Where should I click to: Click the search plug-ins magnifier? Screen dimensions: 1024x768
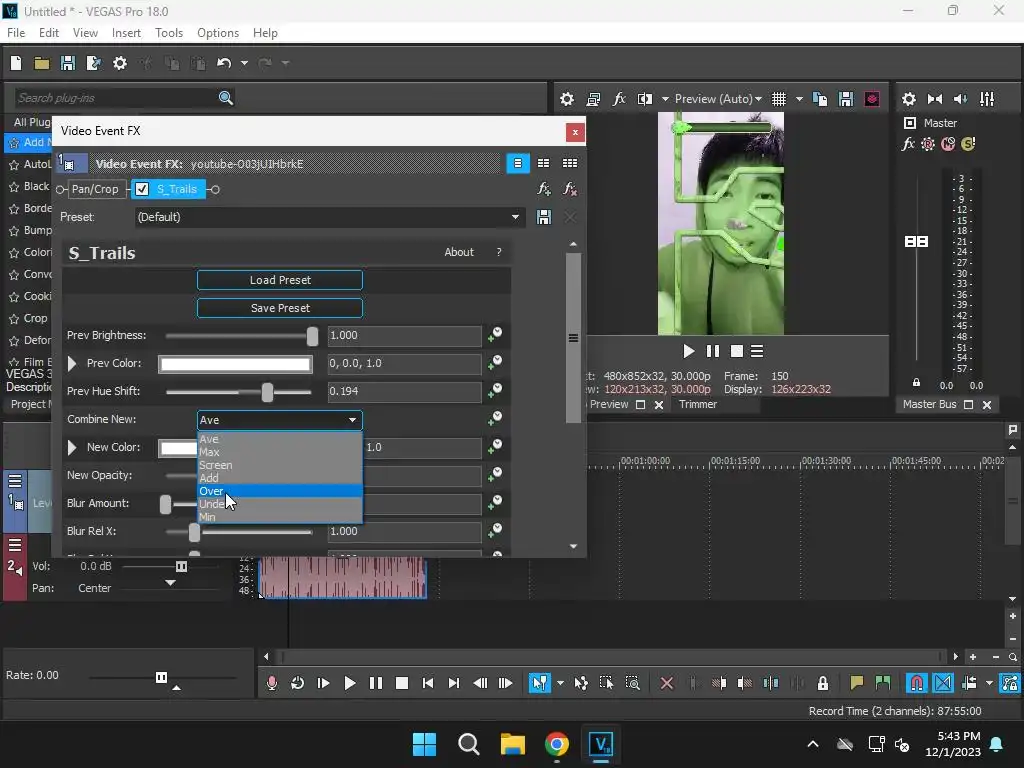tap(225, 98)
